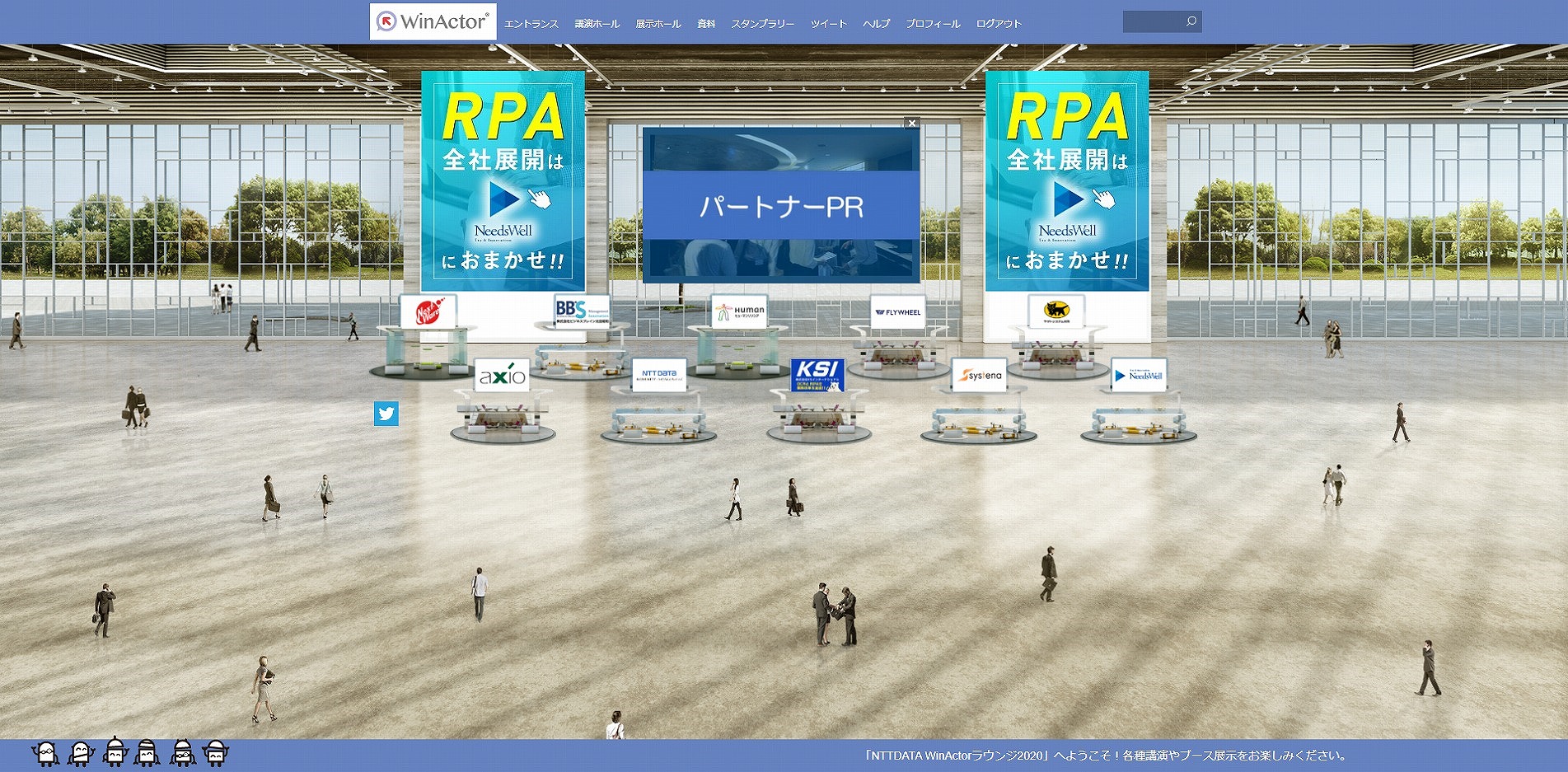Open スタンプラリー from the top menu
This screenshot has height=772, width=1568.
click(763, 24)
